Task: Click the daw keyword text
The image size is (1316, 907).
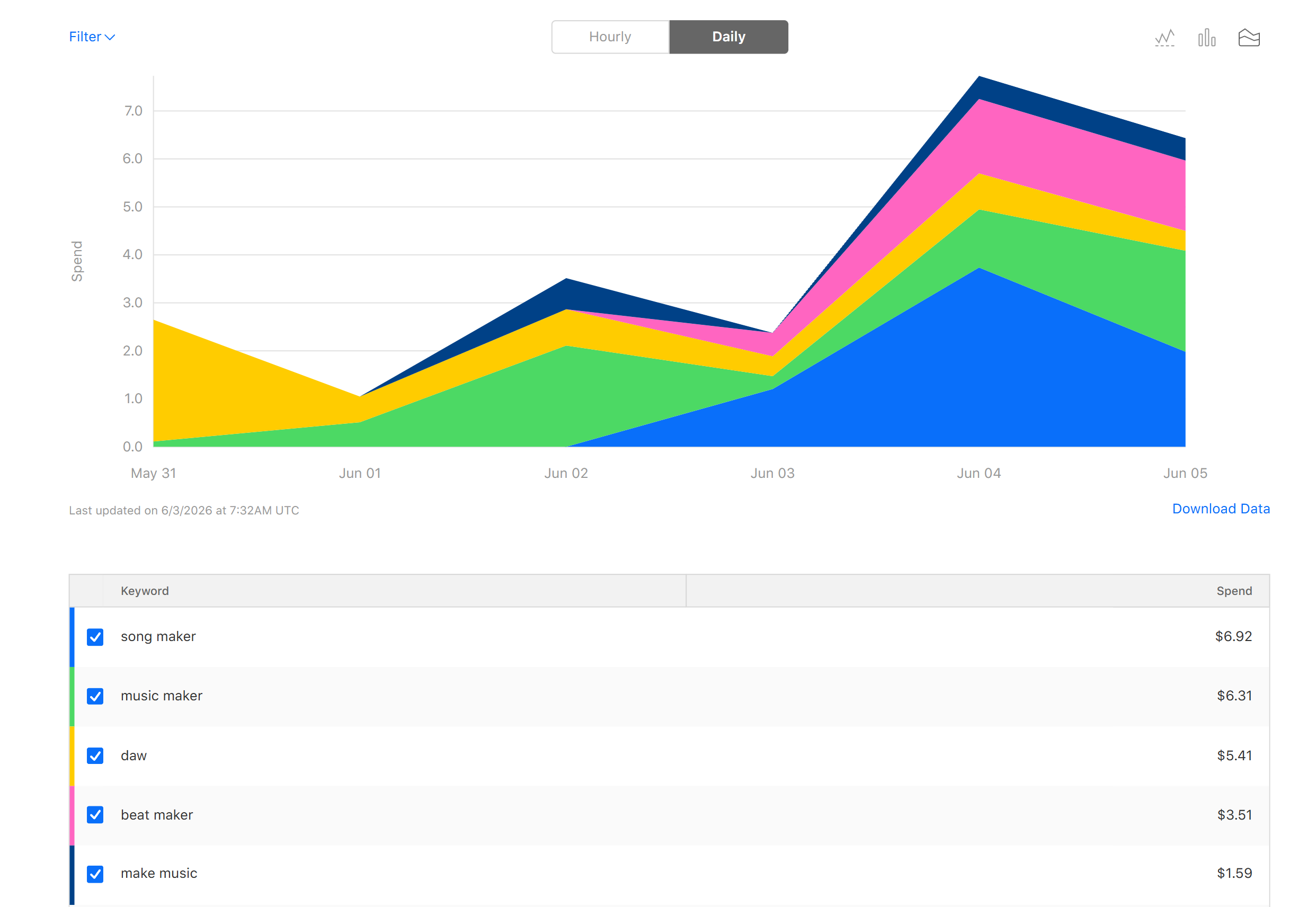Action: (x=134, y=755)
